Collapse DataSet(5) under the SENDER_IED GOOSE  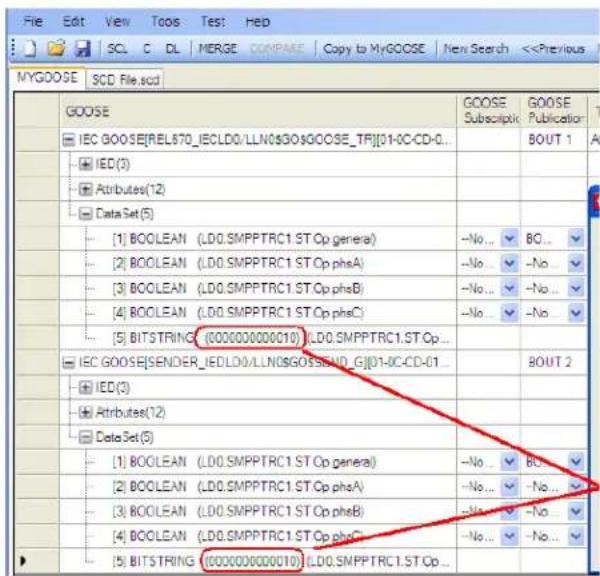tap(85, 437)
